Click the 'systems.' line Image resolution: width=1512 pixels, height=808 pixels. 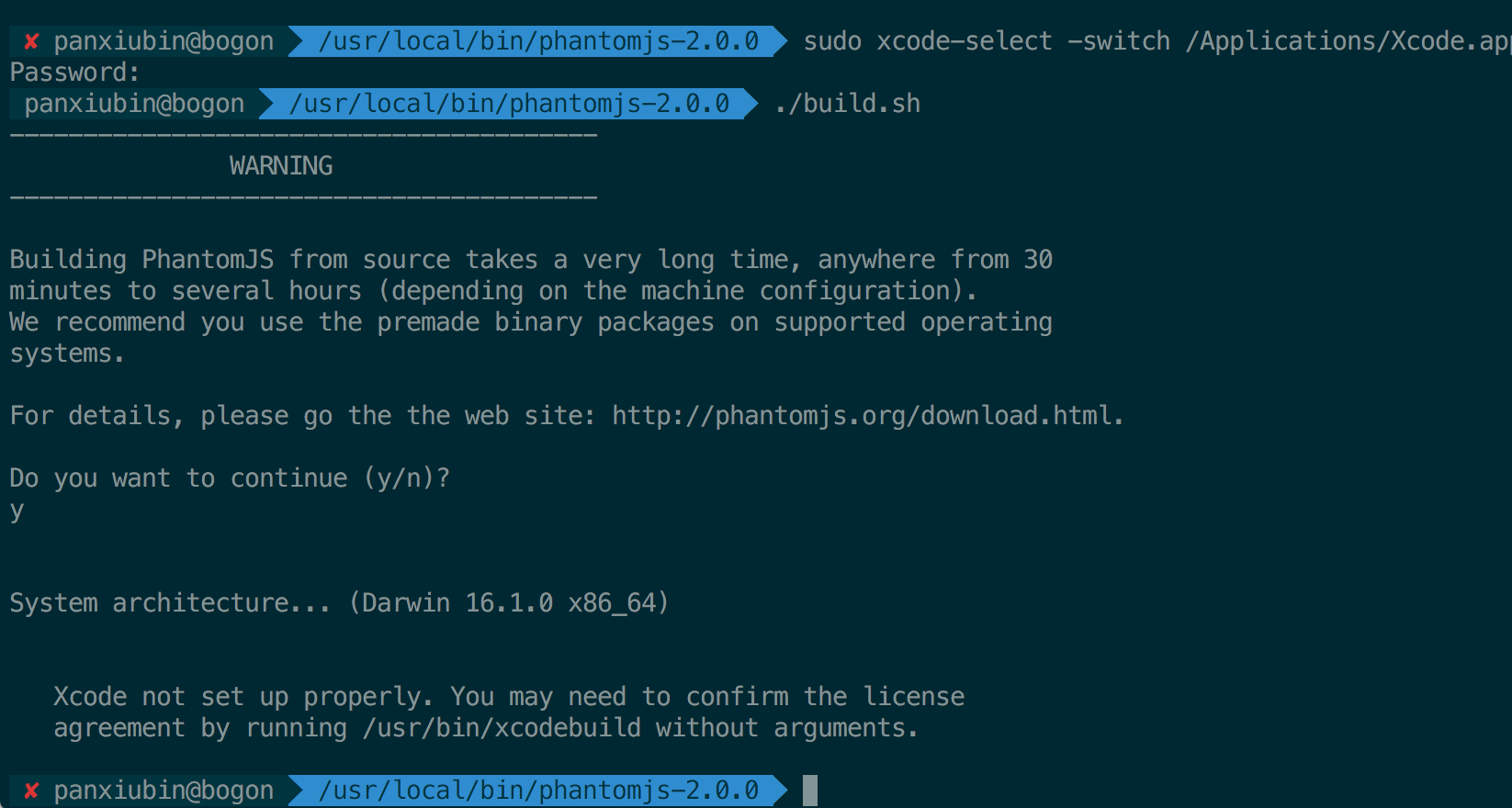pos(67,353)
